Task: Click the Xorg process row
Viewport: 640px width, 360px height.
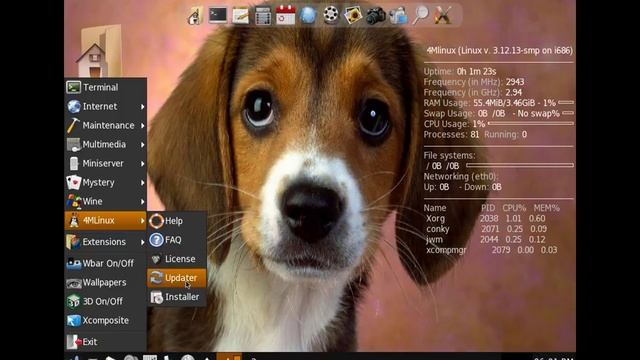Action: [486, 218]
